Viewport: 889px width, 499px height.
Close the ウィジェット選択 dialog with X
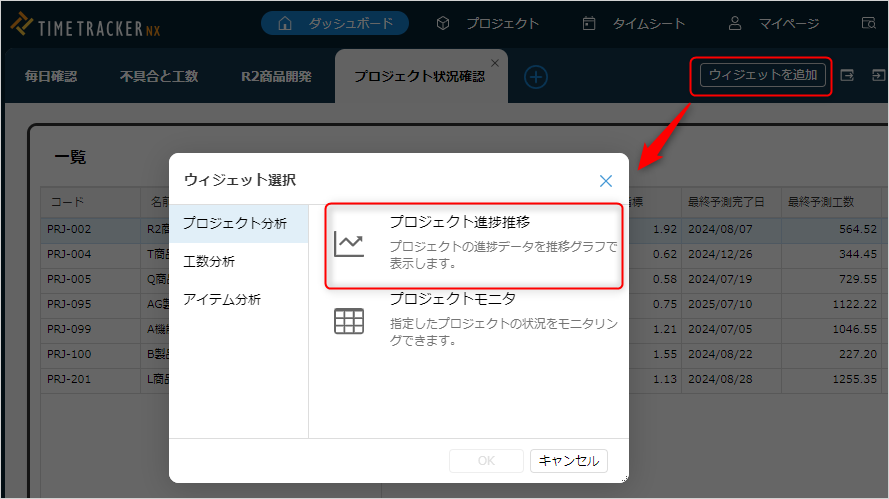pyautogui.click(x=605, y=181)
